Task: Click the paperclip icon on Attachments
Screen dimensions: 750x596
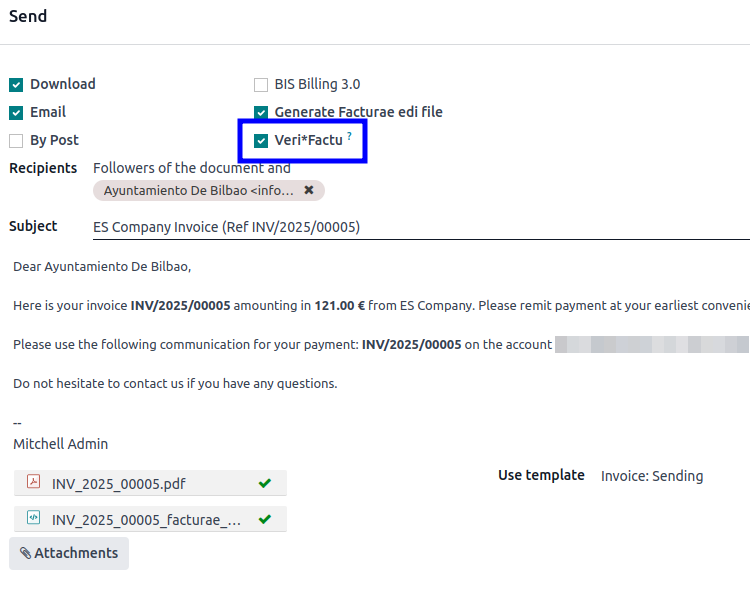Action: pyautogui.click(x=25, y=553)
